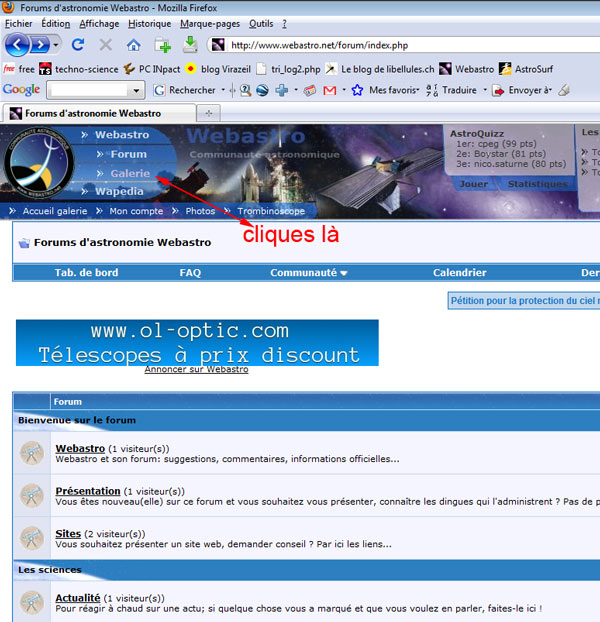Open the FAQ navbar item
Image resolution: width=600 pixels, height=622 pixels.
pos(190,273)
